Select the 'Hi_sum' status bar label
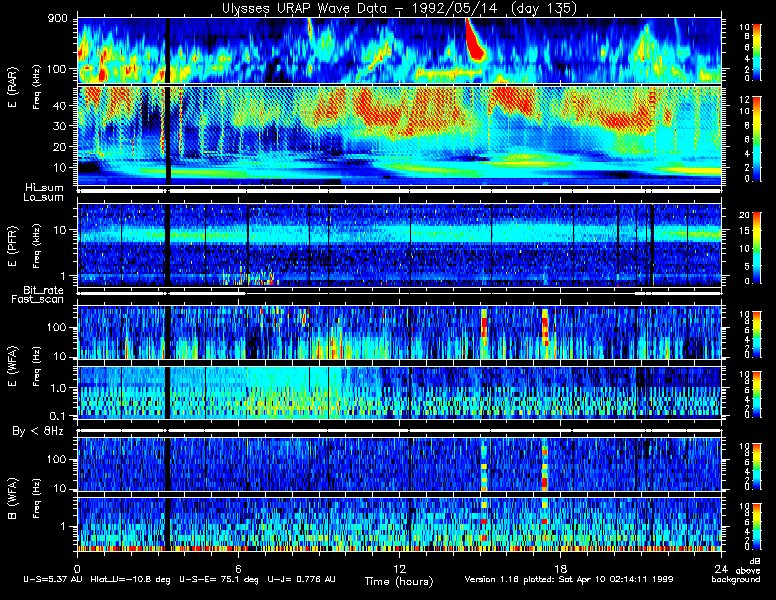This screenshot has width=776, height=600. (x=45, y=188)
